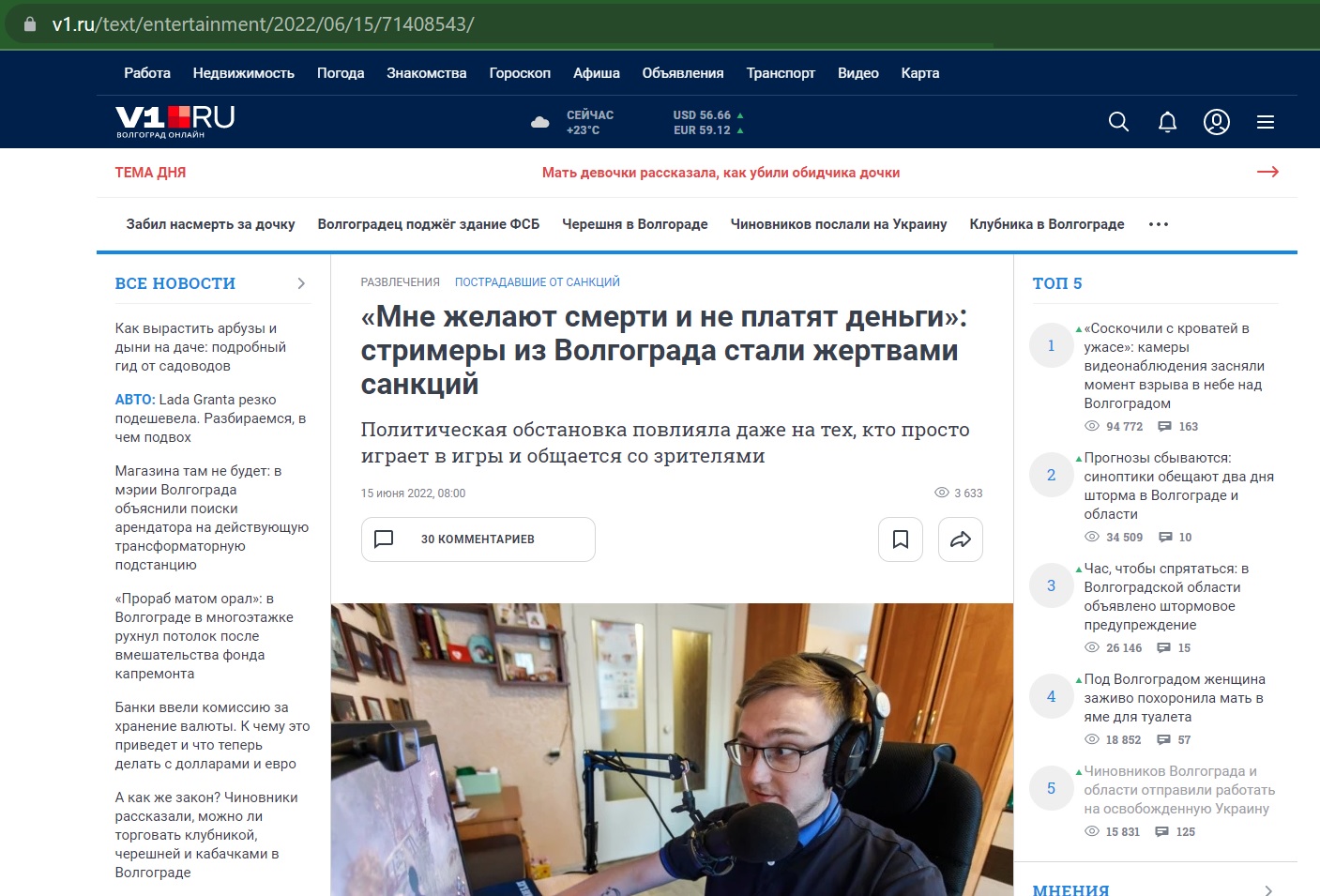Image resolution: width=1320 pixels, height=896 pixels.
Task: Click the browser URL address field
Action: (x=563, y=24)
